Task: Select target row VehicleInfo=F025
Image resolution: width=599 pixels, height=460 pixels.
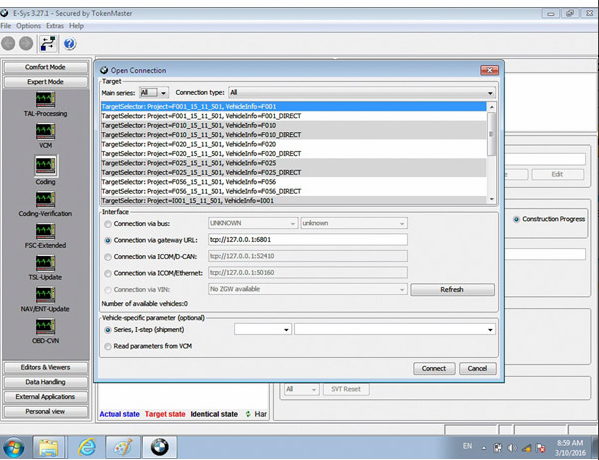Action: coord(293,163)
